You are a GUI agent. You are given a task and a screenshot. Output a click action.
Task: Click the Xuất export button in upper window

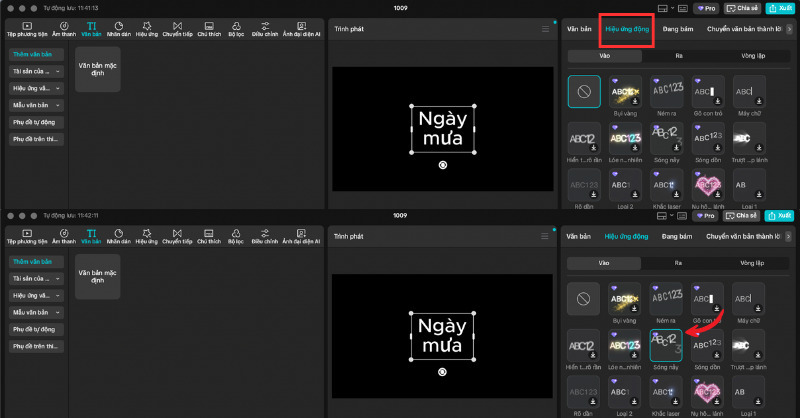(780, 8)
